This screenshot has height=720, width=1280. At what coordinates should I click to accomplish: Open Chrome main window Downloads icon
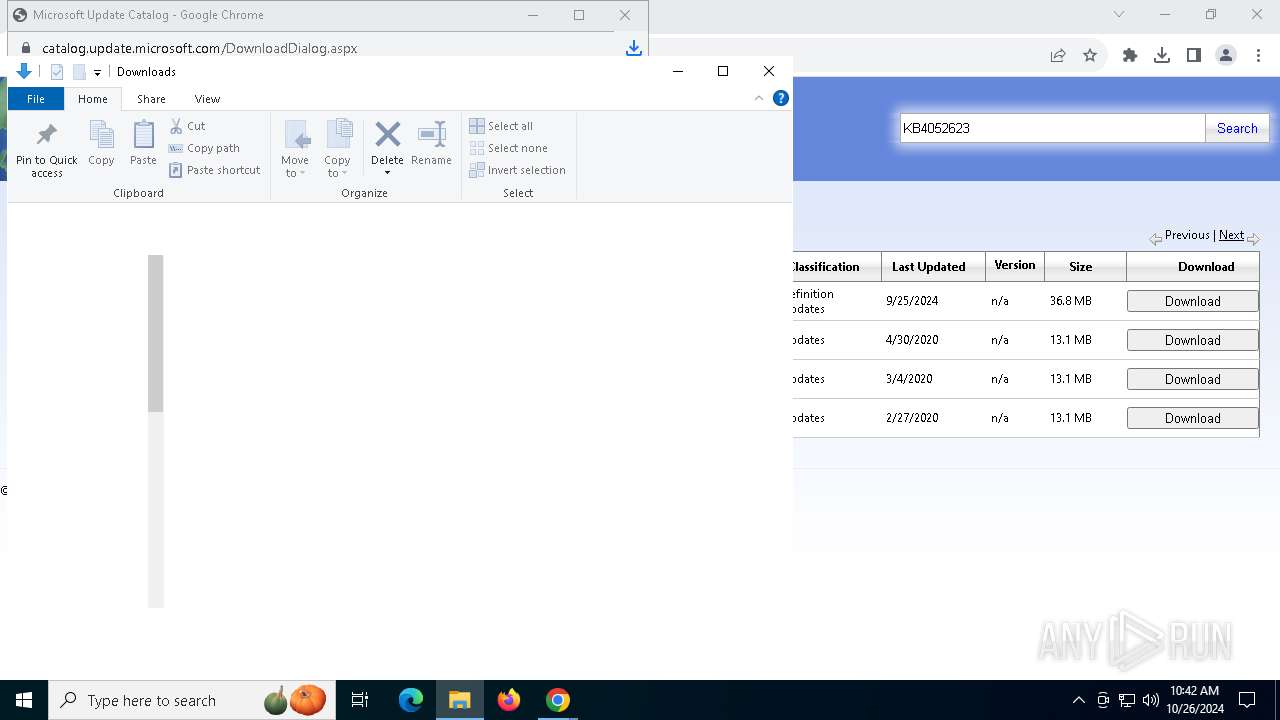pyautogui.click(x=1162, y=56)
